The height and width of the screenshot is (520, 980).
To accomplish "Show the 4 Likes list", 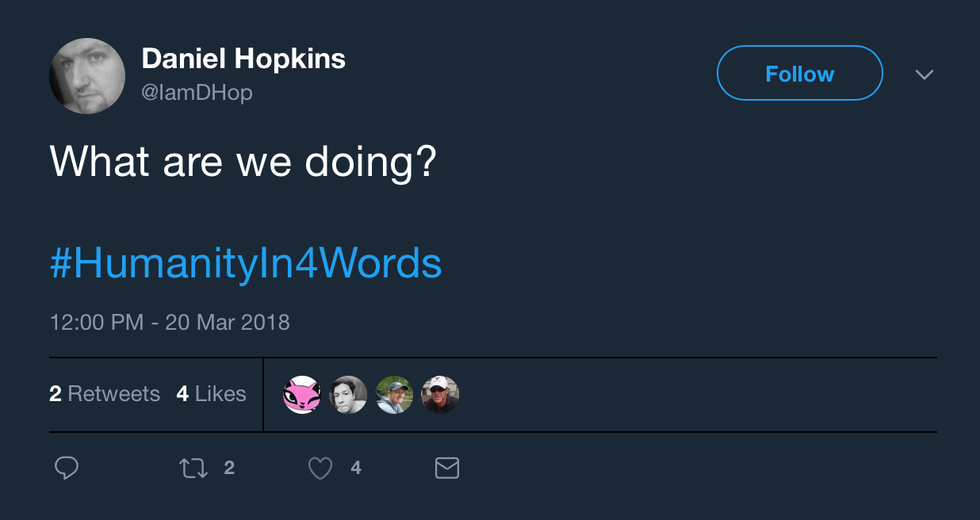I will pos(211,394).
